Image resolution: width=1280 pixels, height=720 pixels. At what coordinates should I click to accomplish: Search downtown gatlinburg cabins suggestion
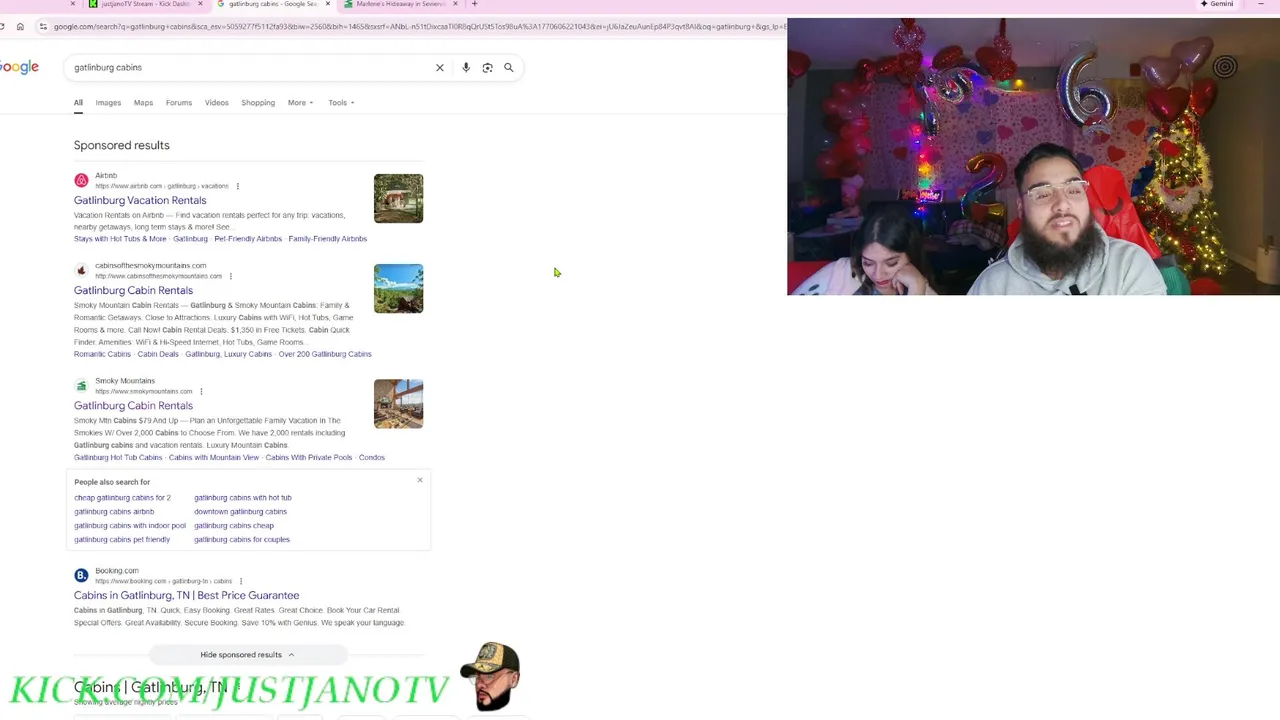tap(240, 512)
